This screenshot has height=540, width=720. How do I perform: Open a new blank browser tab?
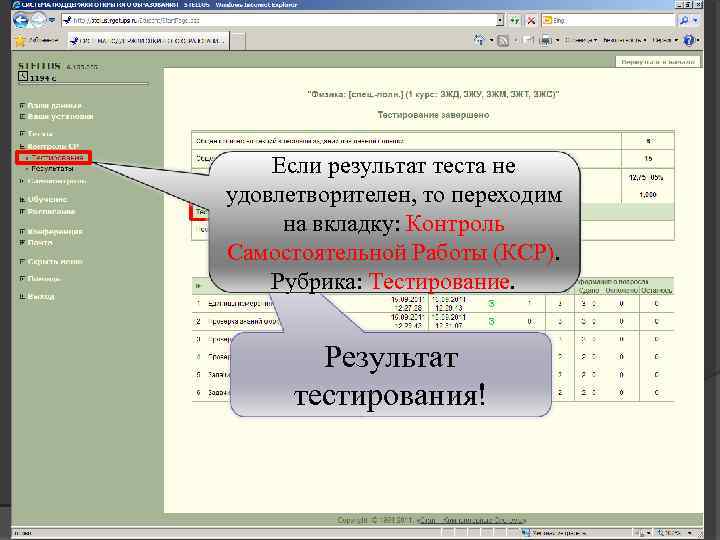point(237,41)
